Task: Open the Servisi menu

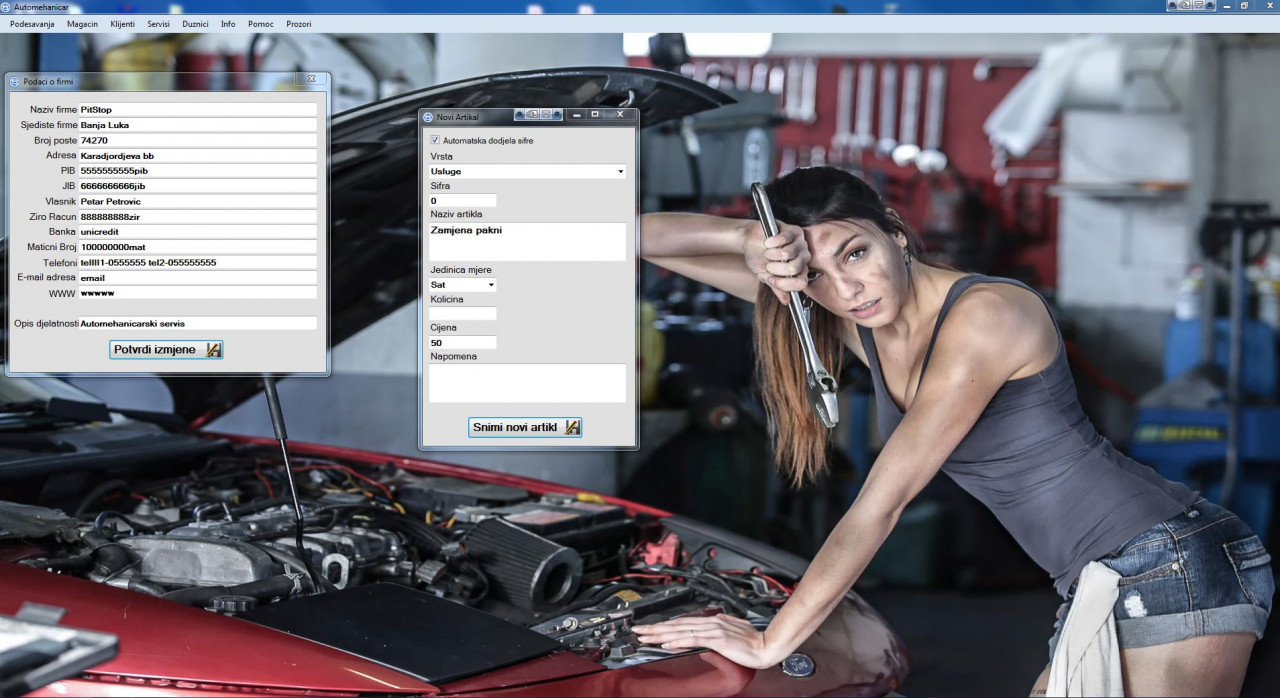Action: (x=158, y=24)
